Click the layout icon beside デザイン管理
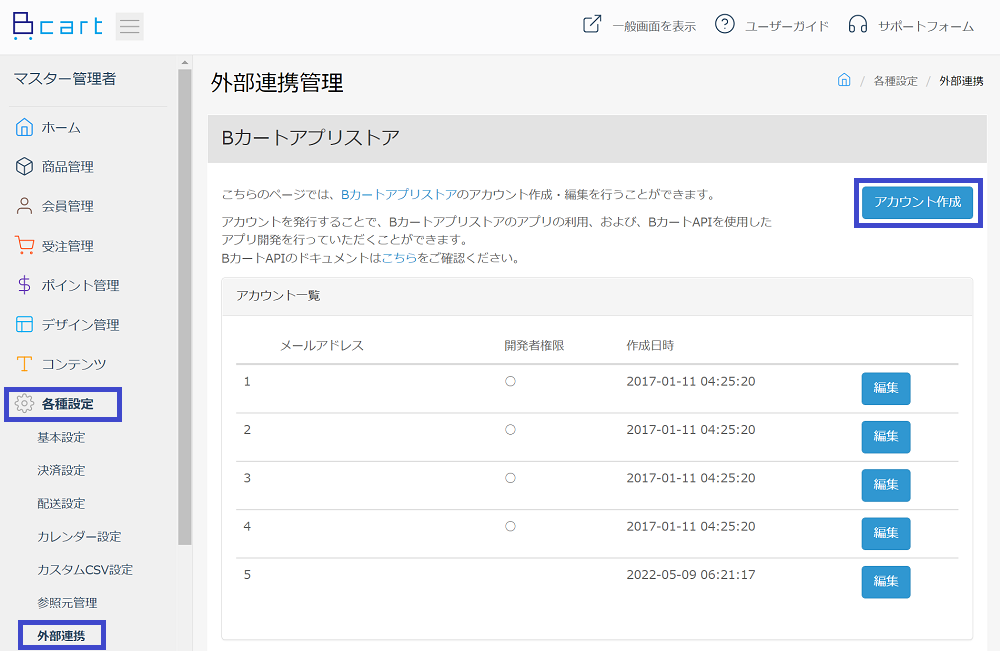 coord(24,325)
